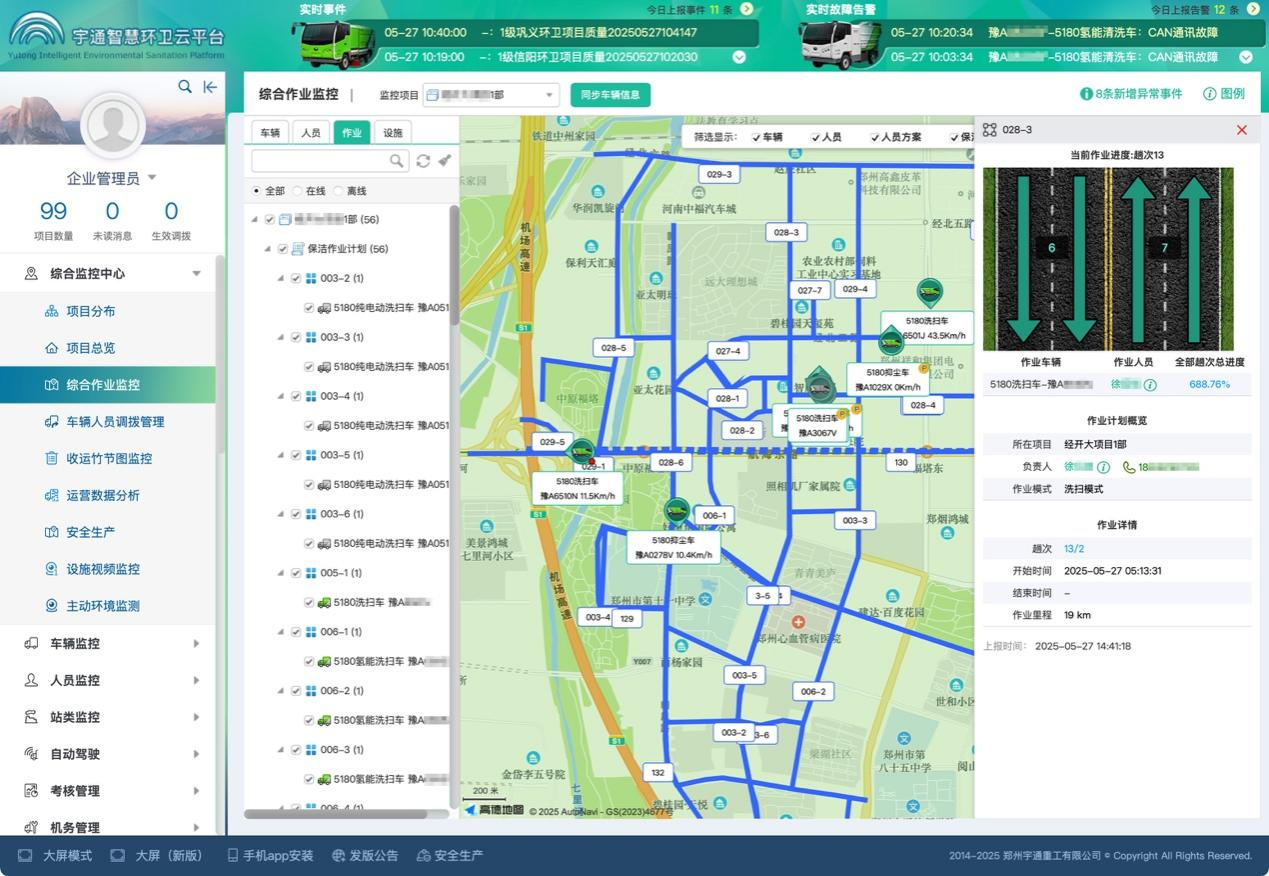
Task: Toggle the 车辆 map filter checkbox
Action: [x=757, y=137]
